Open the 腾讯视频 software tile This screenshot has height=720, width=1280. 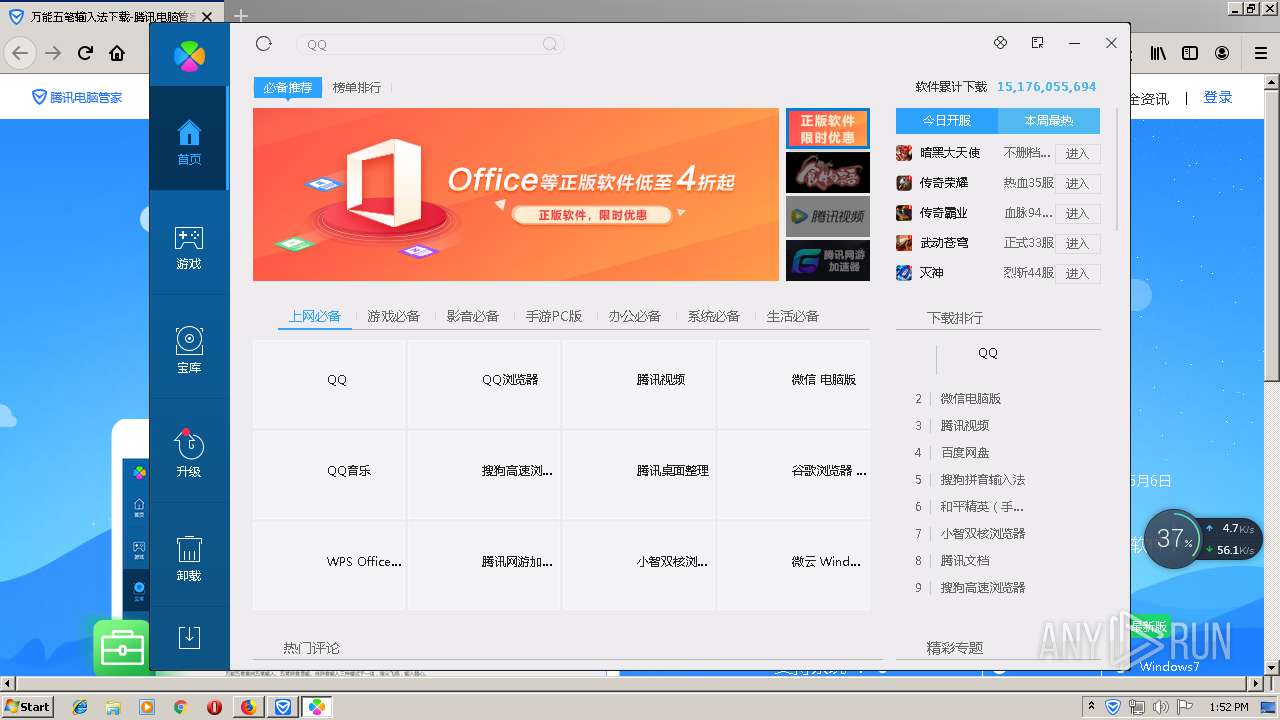[639, 384]
